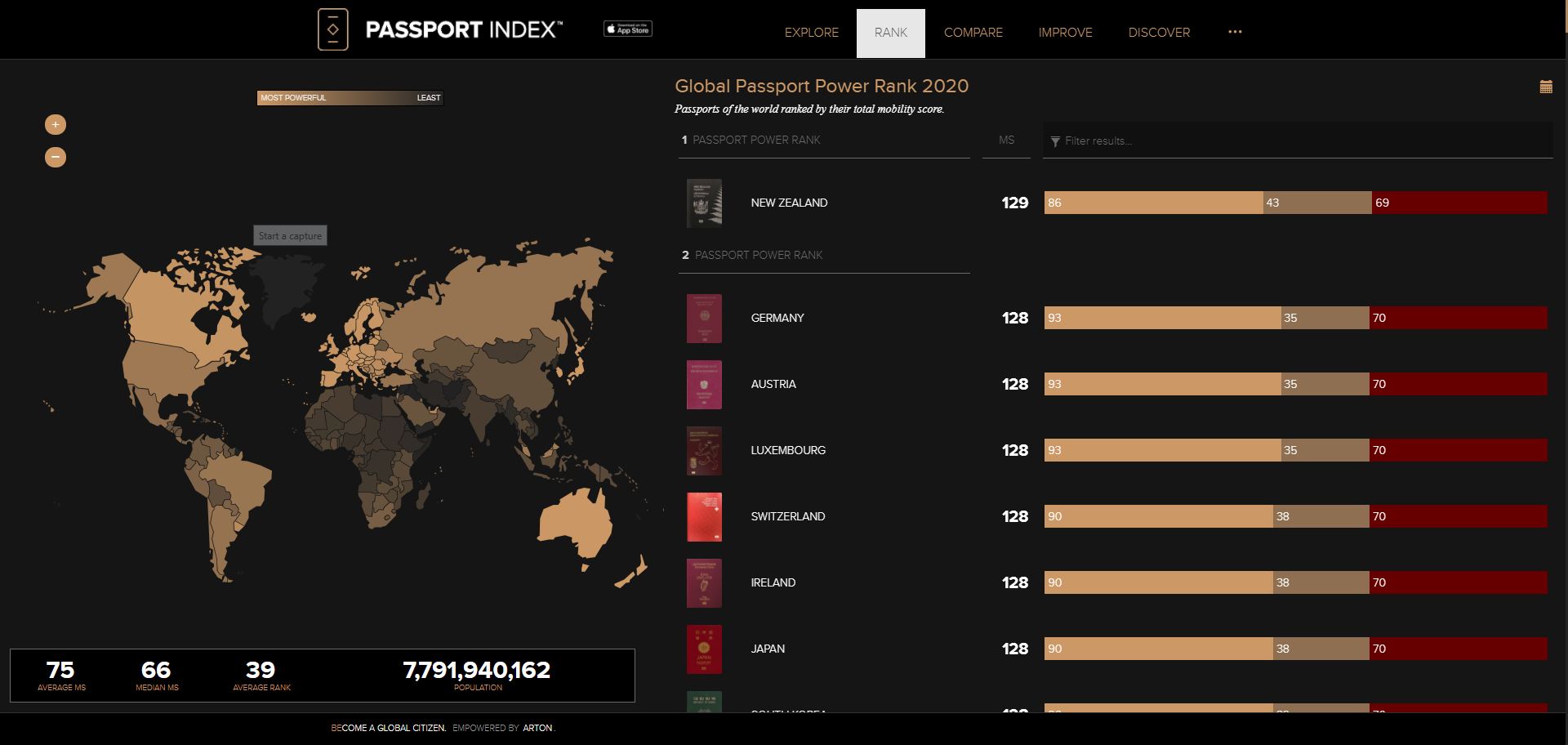Click Germany's visa-free bar showing 93
The image size is (1568, 745).
pos(1162,318)
